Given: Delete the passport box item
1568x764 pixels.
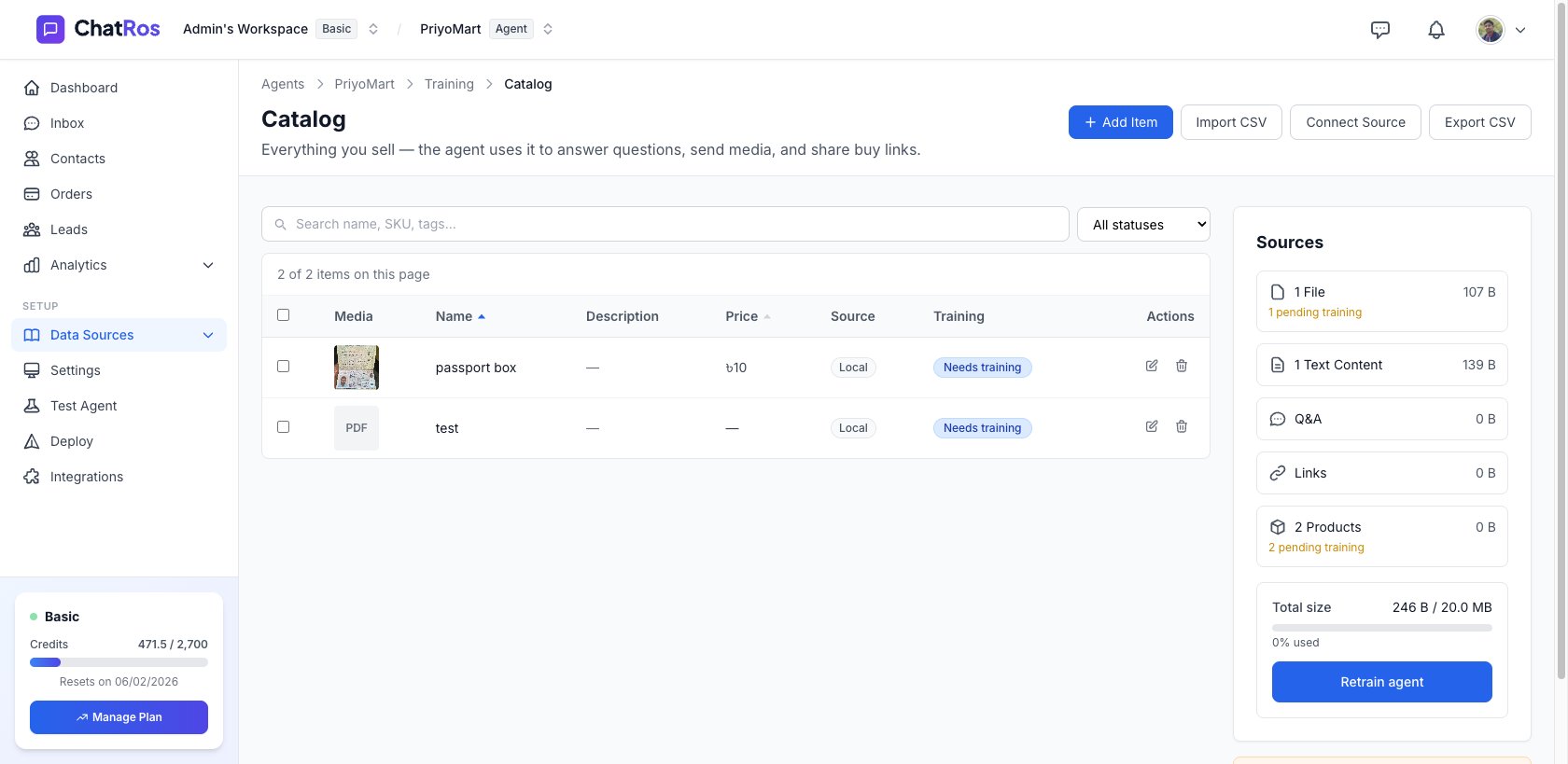Looking at the screenshot, I should click(1182, 366).
